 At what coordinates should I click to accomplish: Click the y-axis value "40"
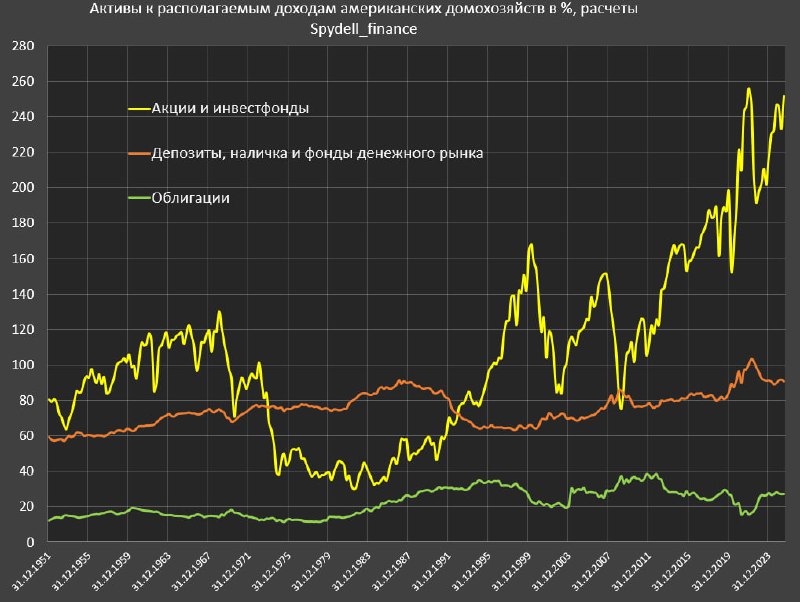pyautogui.click(x=27, y=471)
